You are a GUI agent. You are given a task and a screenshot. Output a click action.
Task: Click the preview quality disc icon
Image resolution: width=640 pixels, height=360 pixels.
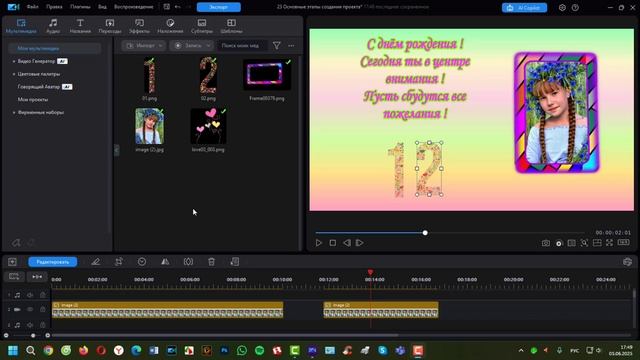pyautogui.click(x=559, y=243)
